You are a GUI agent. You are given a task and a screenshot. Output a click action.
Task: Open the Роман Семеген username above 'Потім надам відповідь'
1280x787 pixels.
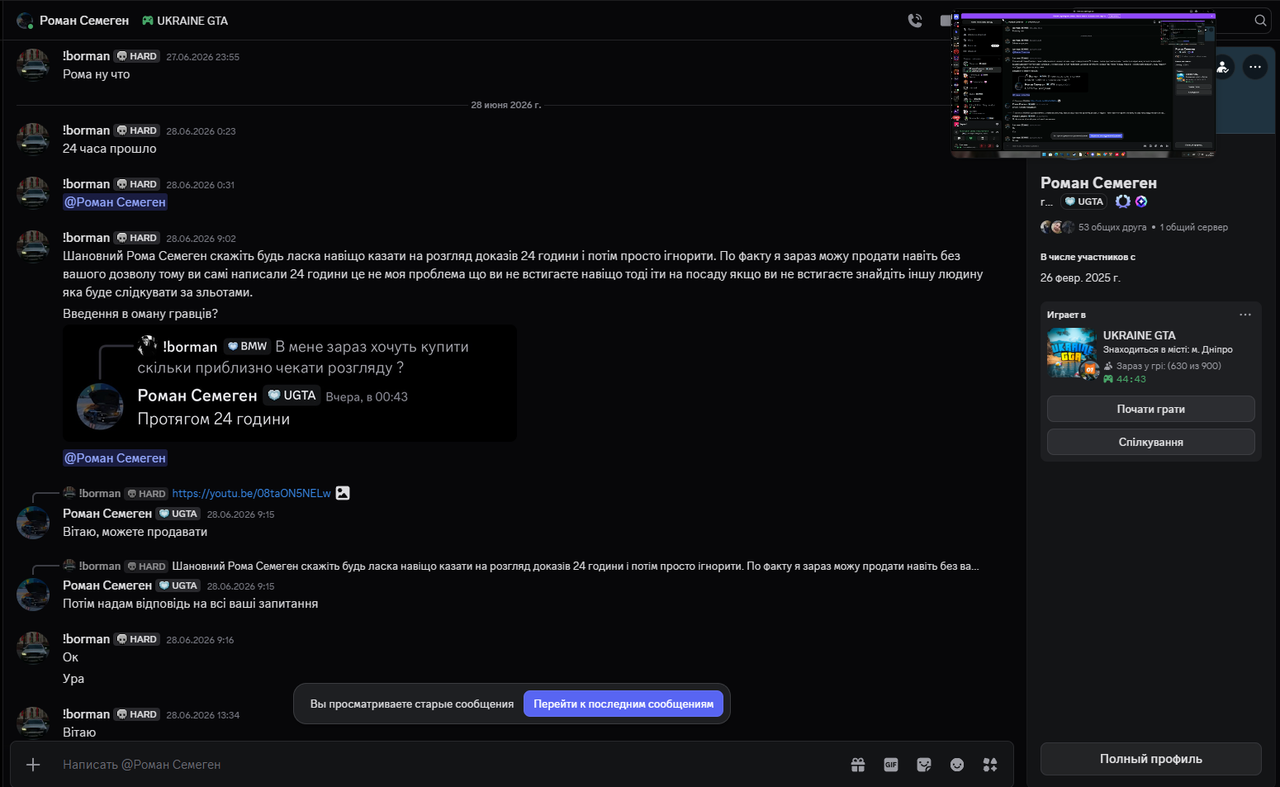click(x=107, y=585)
